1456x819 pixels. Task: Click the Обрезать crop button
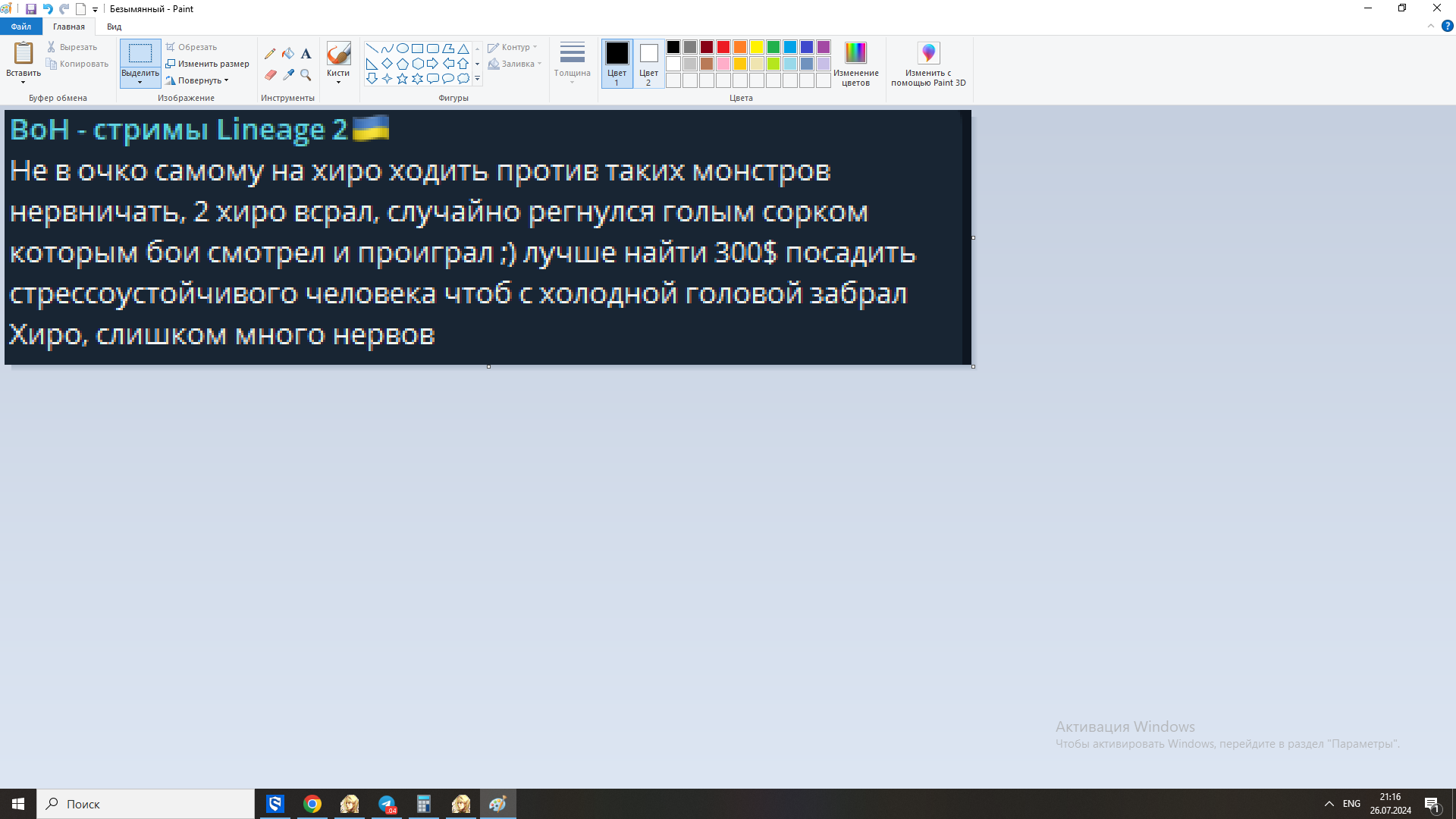click(x=191, y=46)
